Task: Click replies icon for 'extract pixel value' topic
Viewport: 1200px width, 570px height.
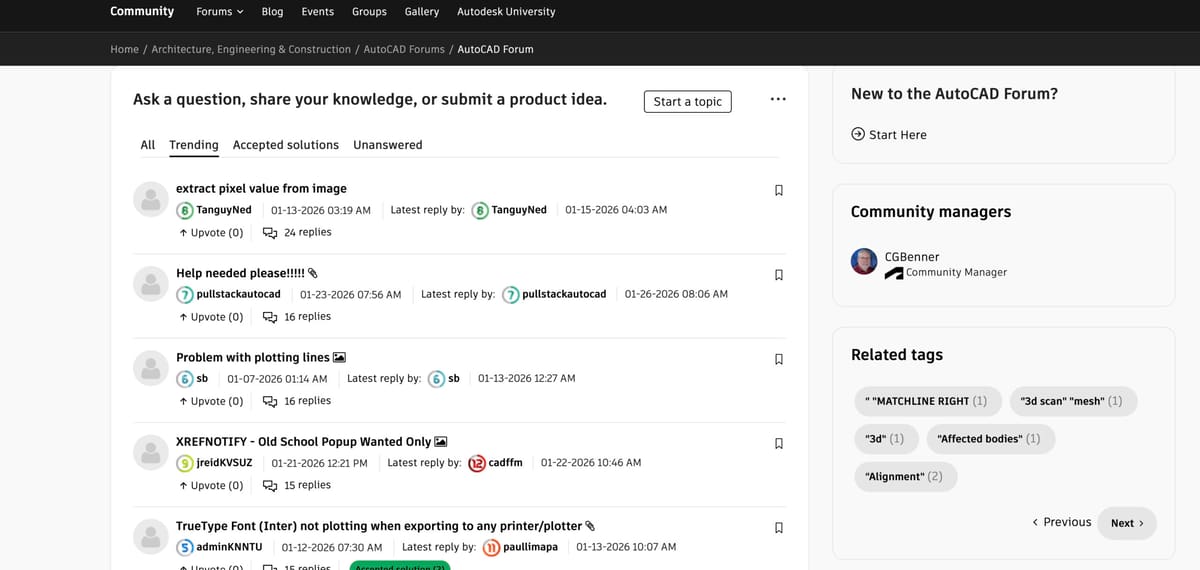Action: (269, 233)
